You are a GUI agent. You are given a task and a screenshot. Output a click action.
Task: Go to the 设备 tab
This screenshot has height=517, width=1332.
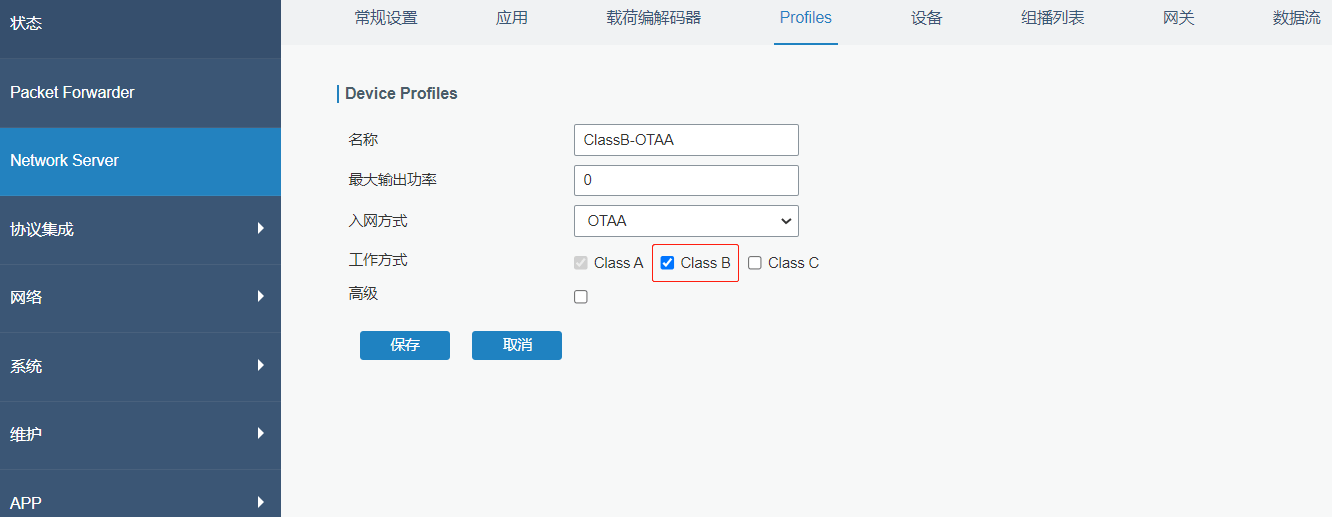[927, 18]
